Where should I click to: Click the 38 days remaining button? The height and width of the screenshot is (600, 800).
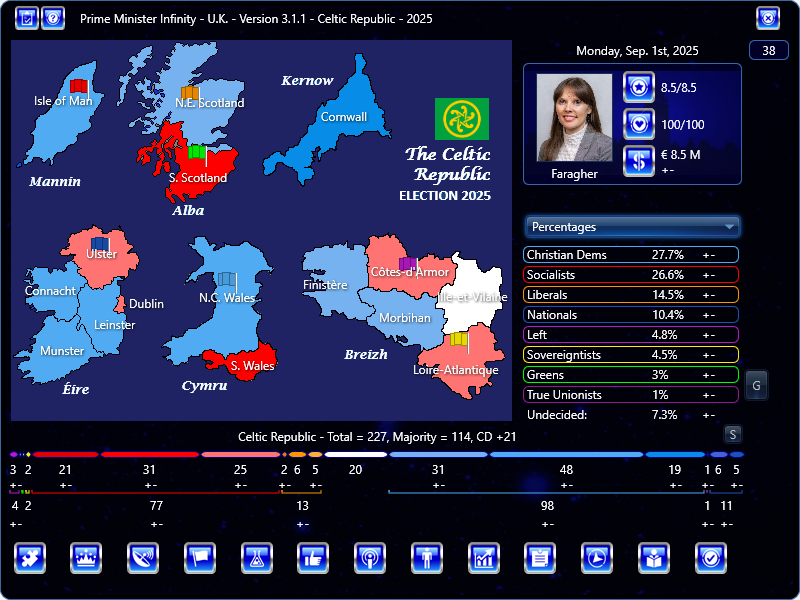(768, 51)
